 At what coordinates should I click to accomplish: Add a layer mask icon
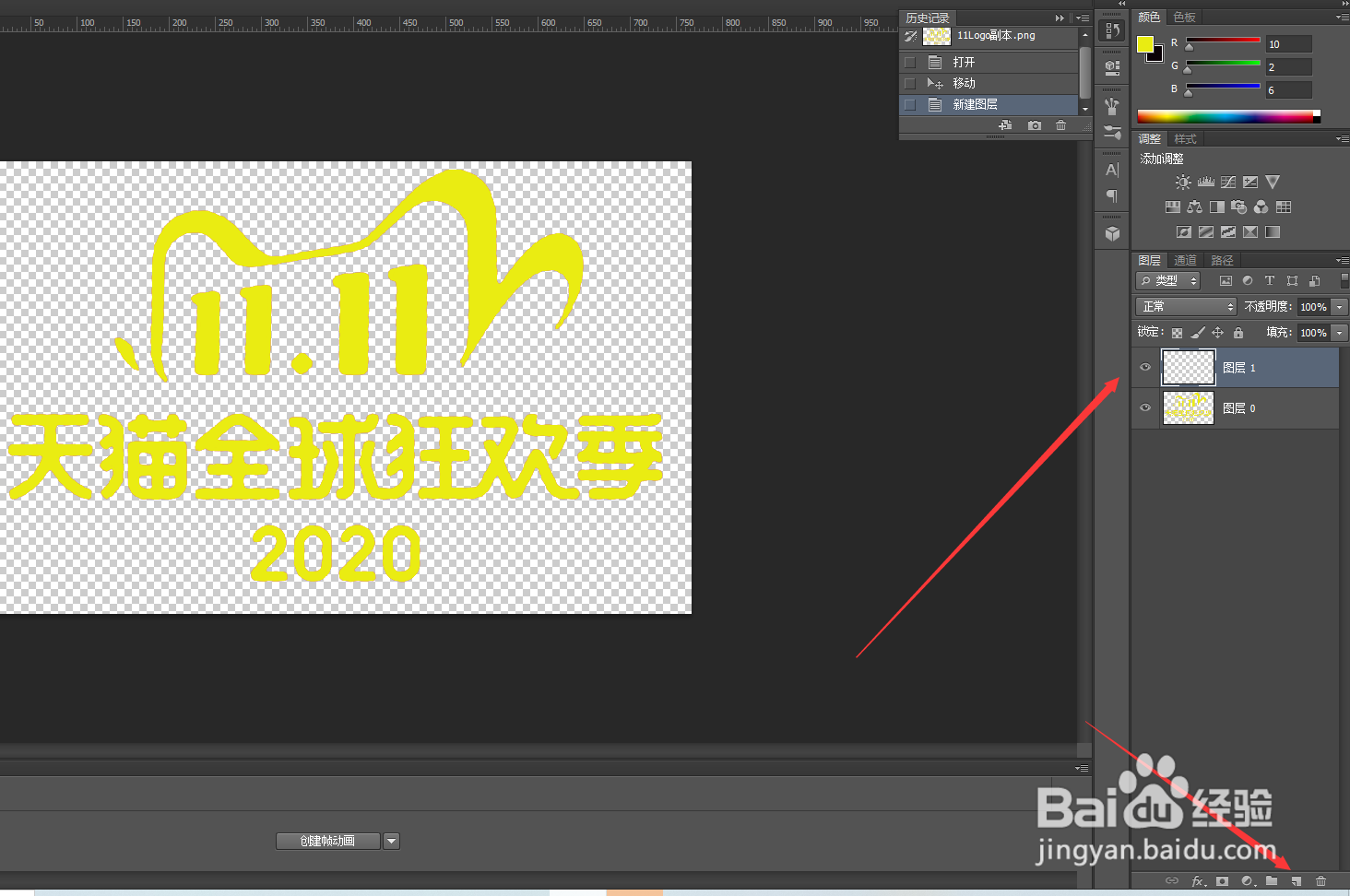1222,881
